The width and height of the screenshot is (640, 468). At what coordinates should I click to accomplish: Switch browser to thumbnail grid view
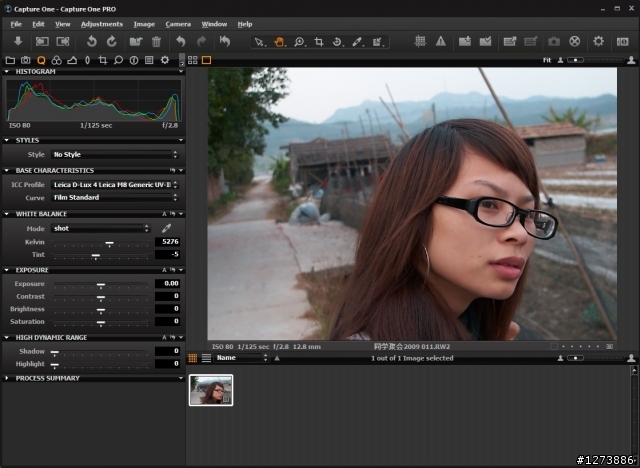point(193,358)
